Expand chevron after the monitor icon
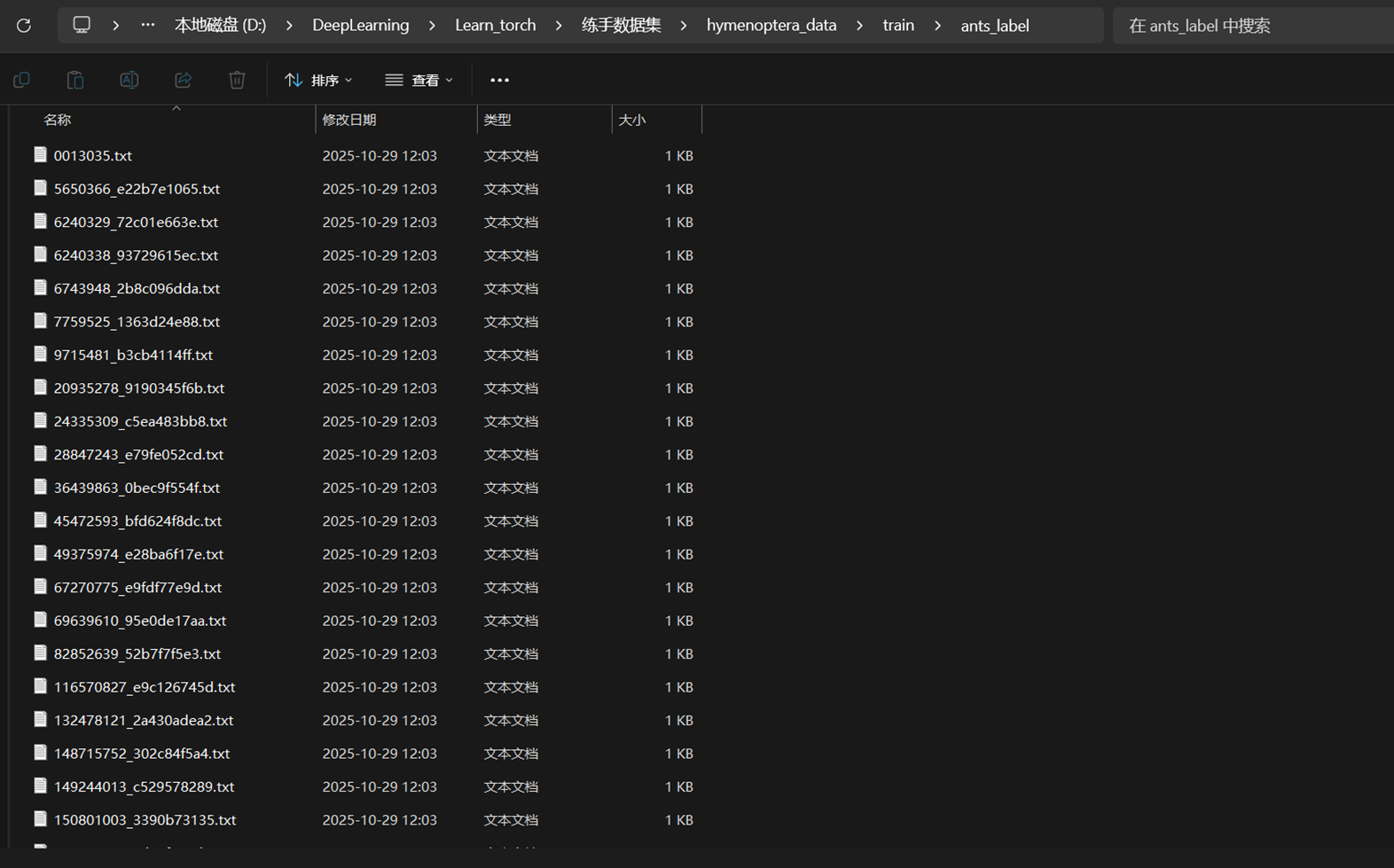1394x868 pixels. (x=116, y=26)
